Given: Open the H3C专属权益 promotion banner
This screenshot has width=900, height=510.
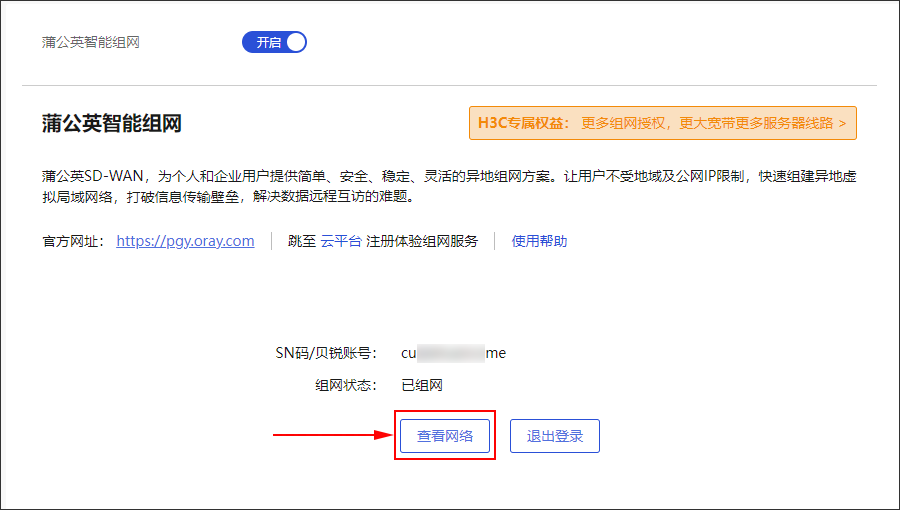Looking at the screenshot, I should click(662, 123).
